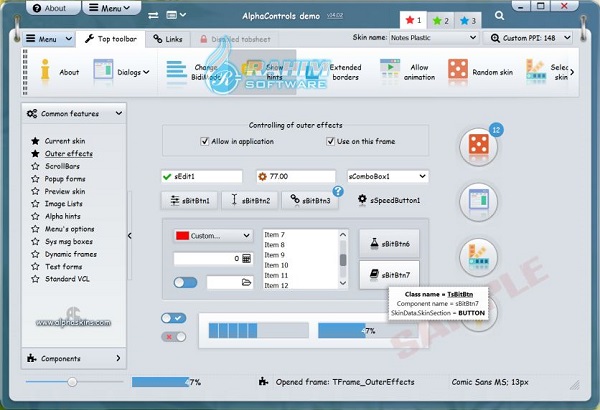The image size is (600, 410).
Task: Click the open folder icon in file field
Action: [246, 283]
